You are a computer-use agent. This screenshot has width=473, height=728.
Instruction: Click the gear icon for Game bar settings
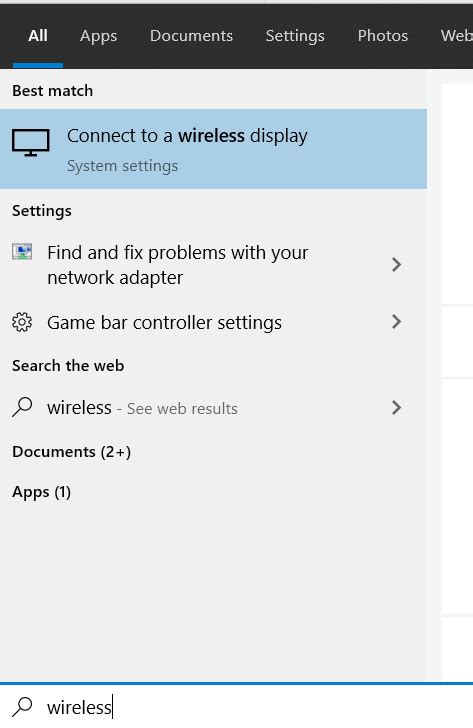[22, 322]
